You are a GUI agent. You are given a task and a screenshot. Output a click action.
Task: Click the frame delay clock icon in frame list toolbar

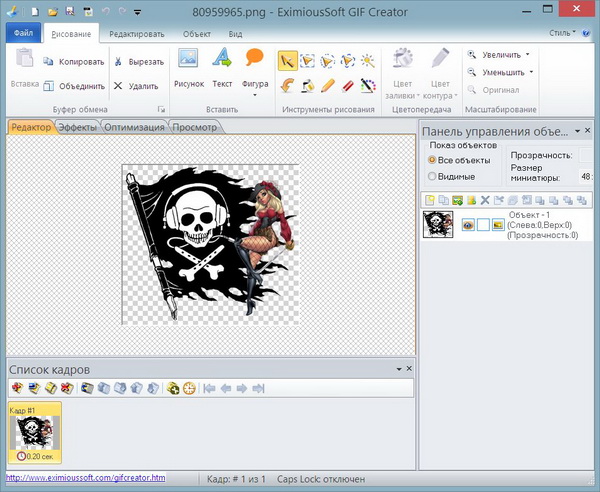(x=189, y=388)
